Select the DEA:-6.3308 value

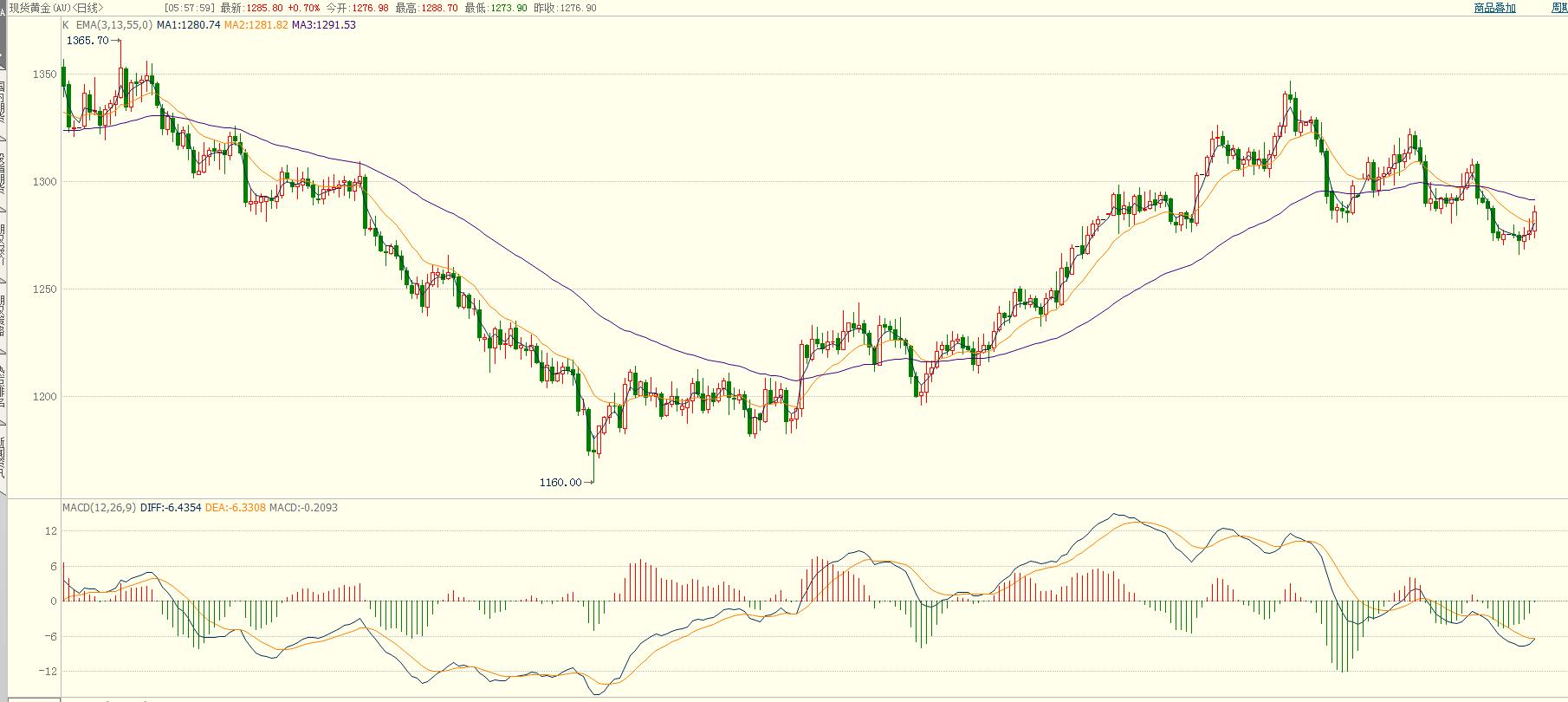236,507
